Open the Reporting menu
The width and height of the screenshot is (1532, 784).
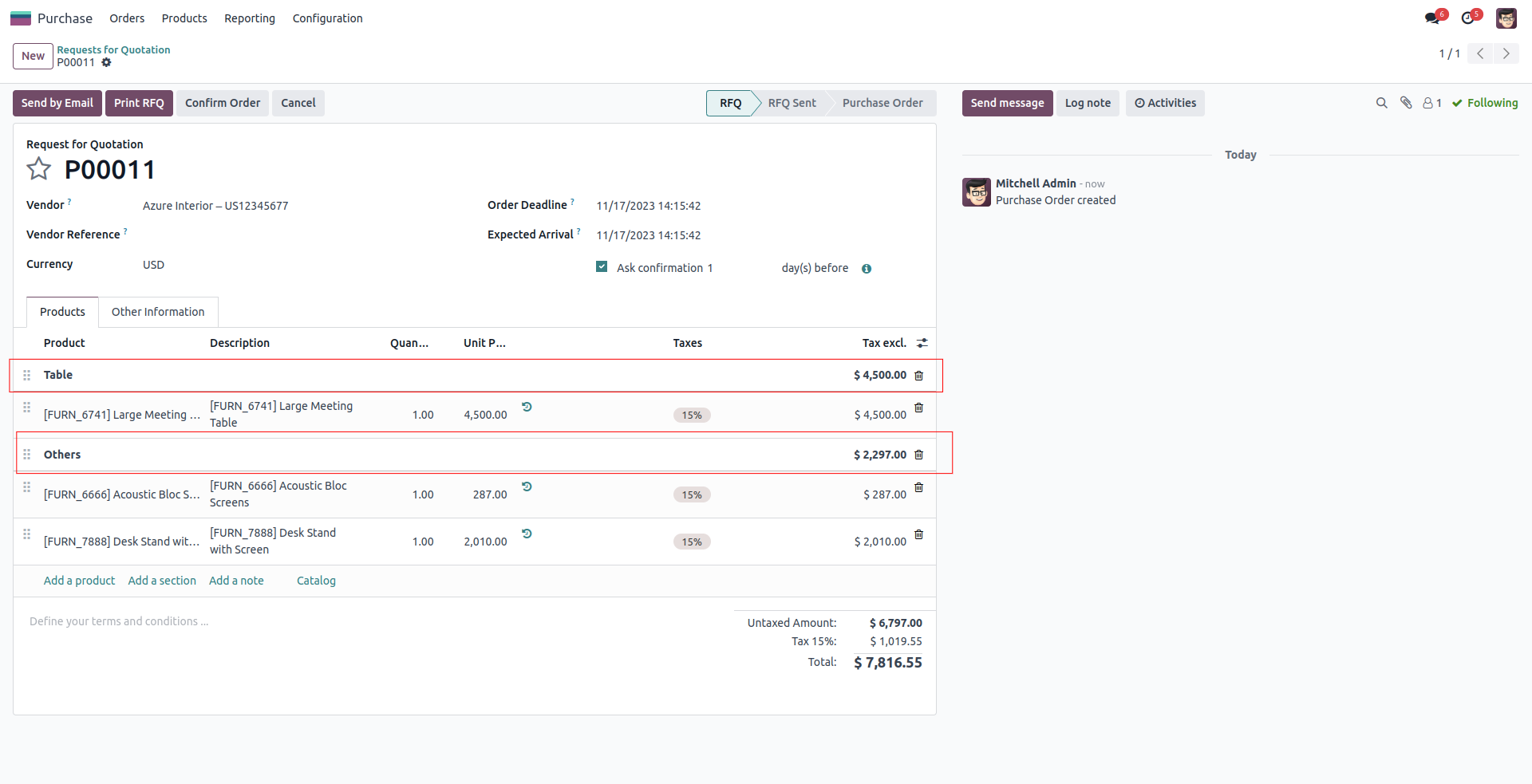tap(249, 18)
